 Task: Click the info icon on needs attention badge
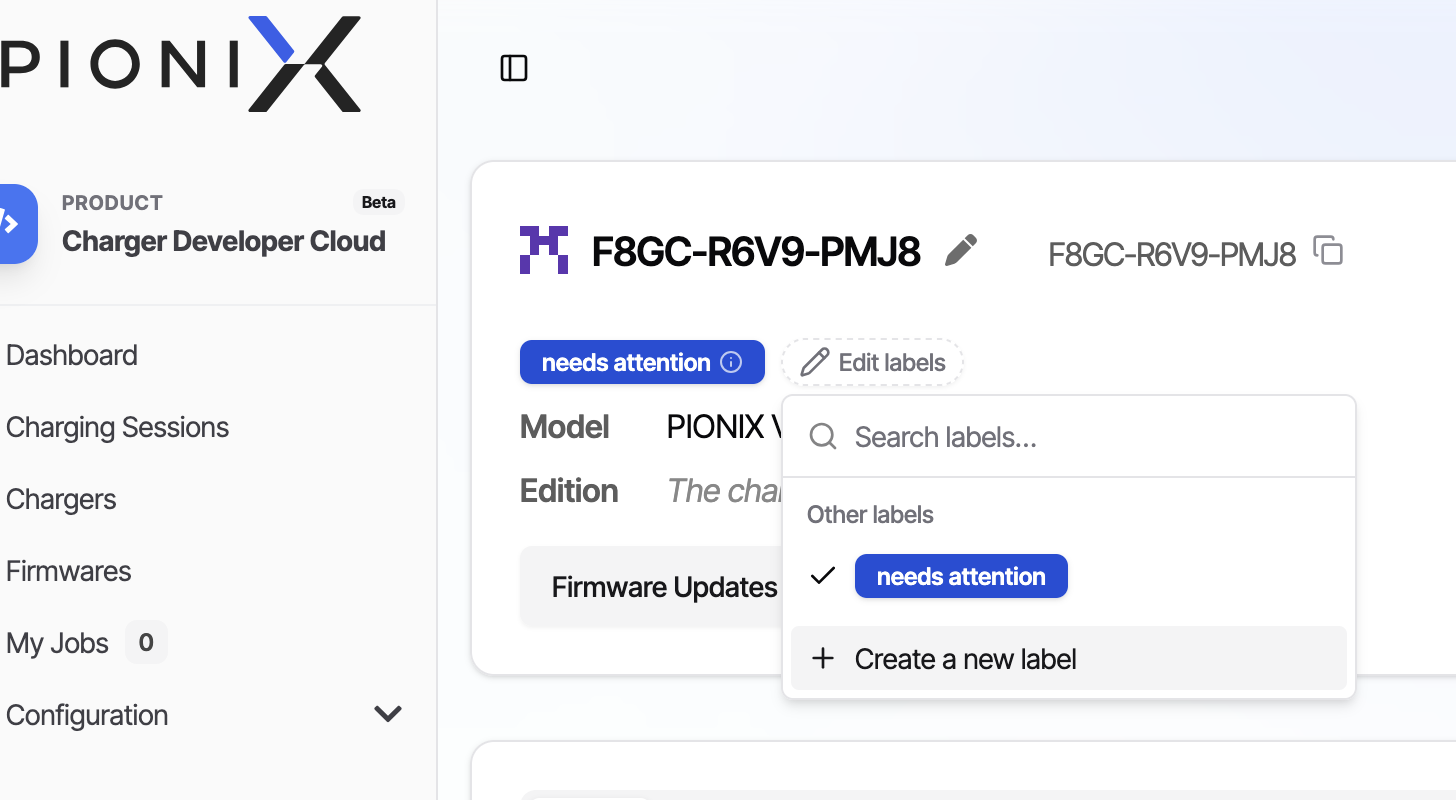coord(731,362)
